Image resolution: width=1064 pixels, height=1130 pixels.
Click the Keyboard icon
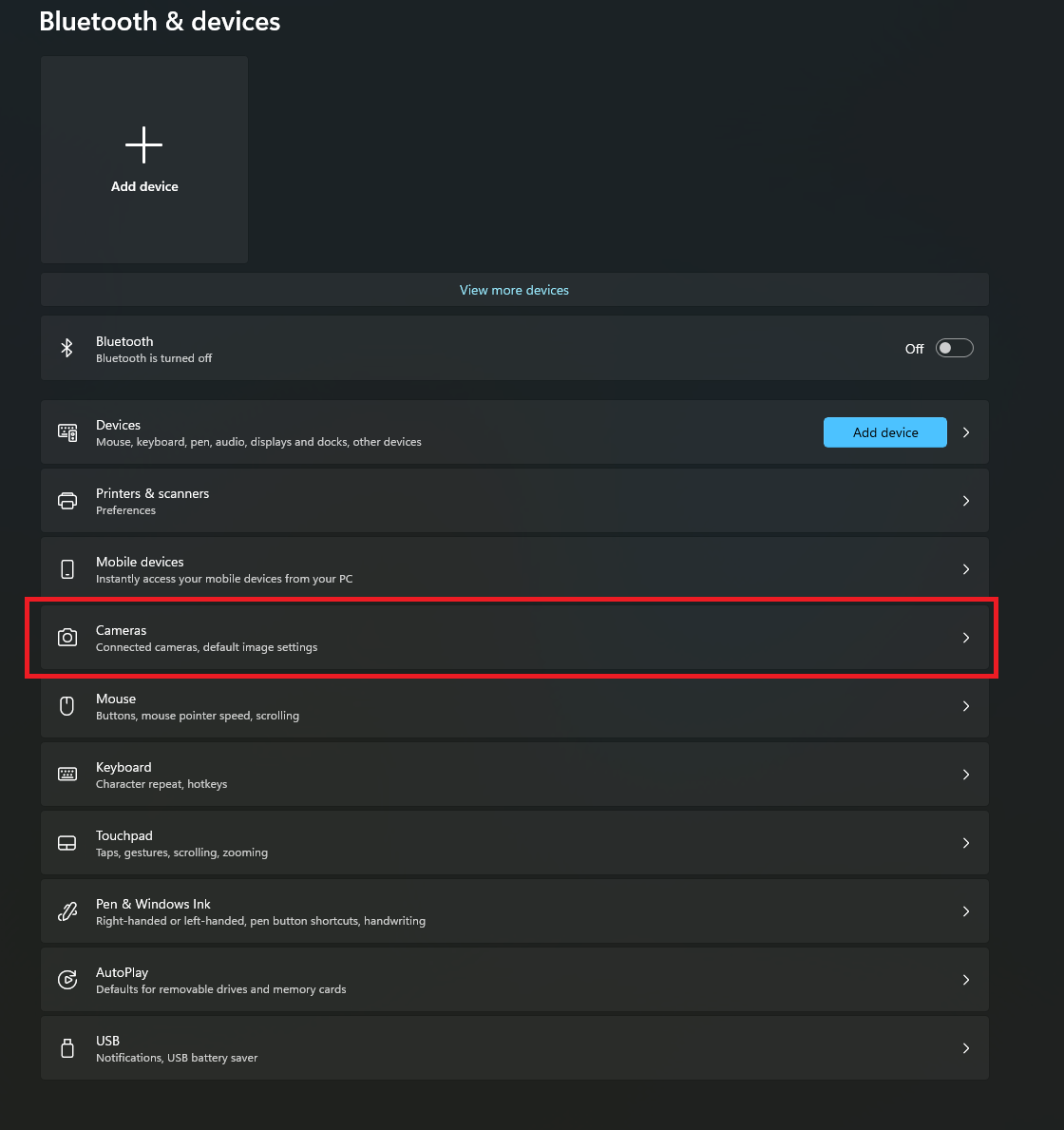click(67, 775)
